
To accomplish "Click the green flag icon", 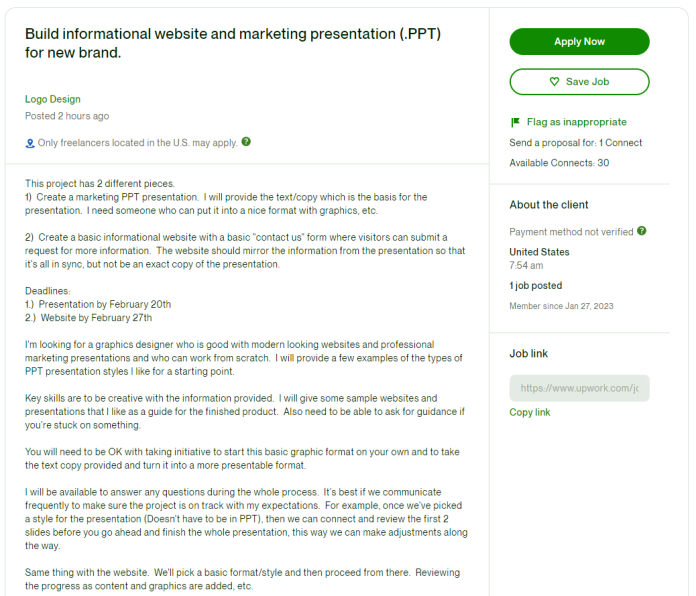I will click(515, 122).
